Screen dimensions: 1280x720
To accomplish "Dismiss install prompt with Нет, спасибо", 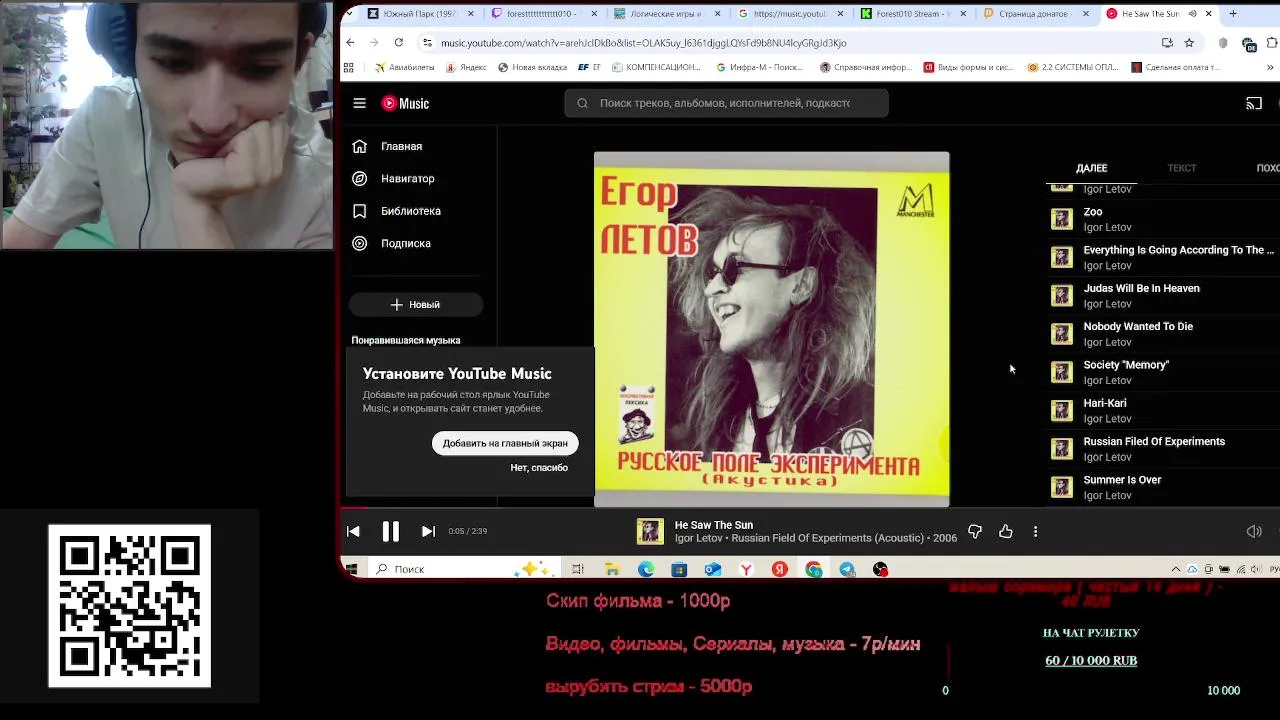I will tap(539, 467).
